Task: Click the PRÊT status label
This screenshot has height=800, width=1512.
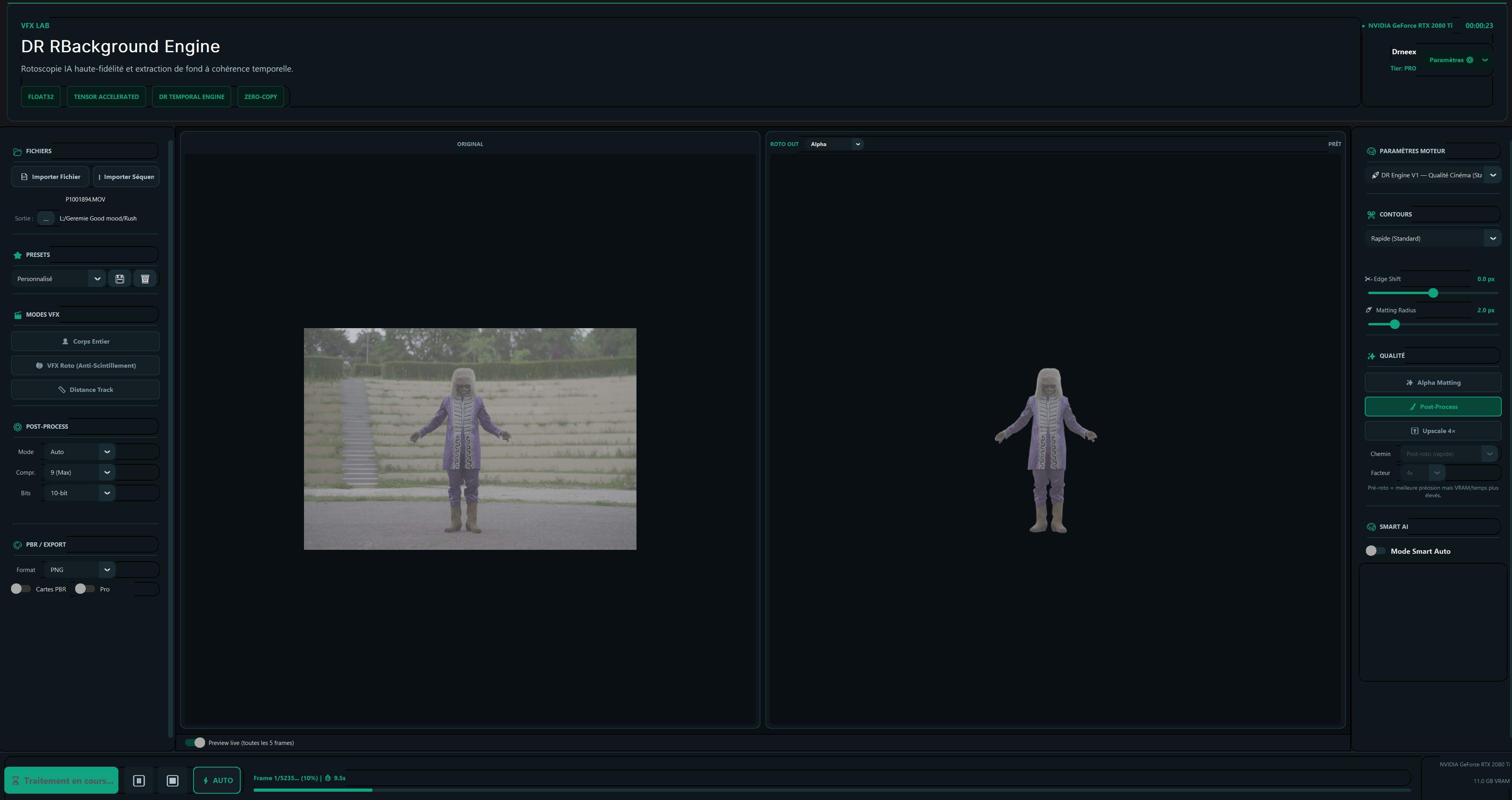Action: [x=1335, y=144]
